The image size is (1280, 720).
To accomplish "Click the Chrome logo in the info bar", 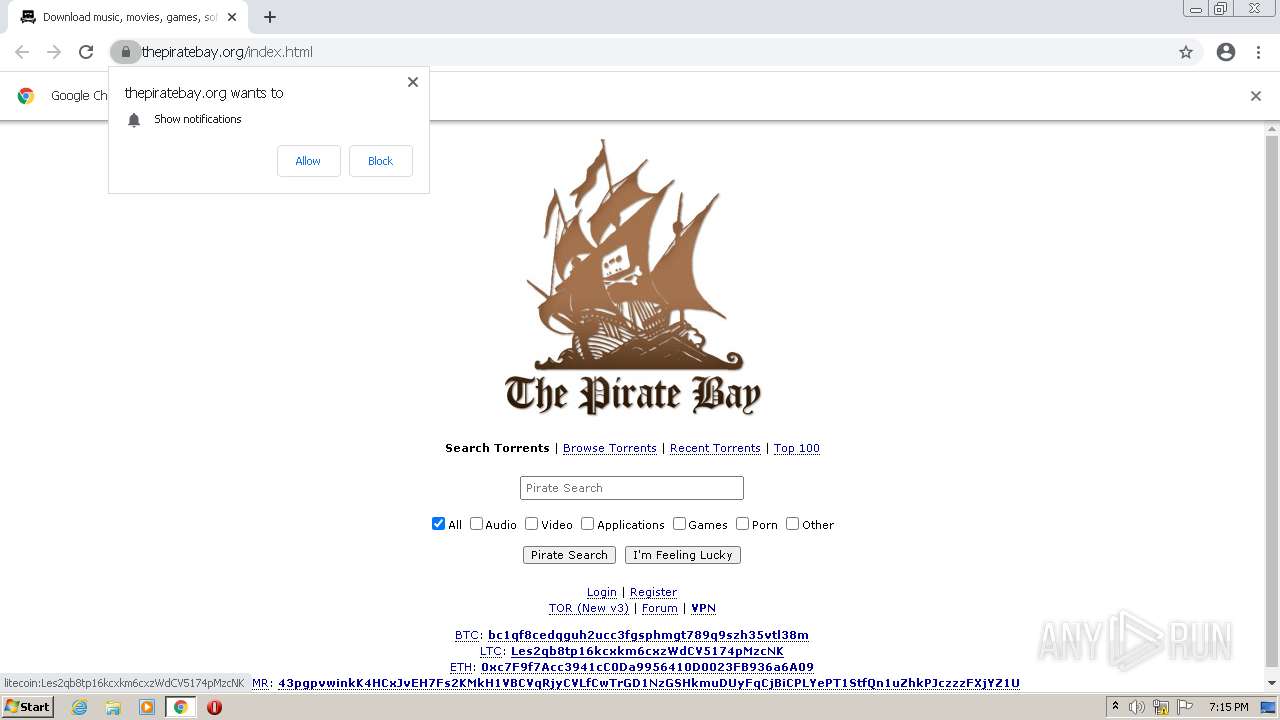I will 26,96.
